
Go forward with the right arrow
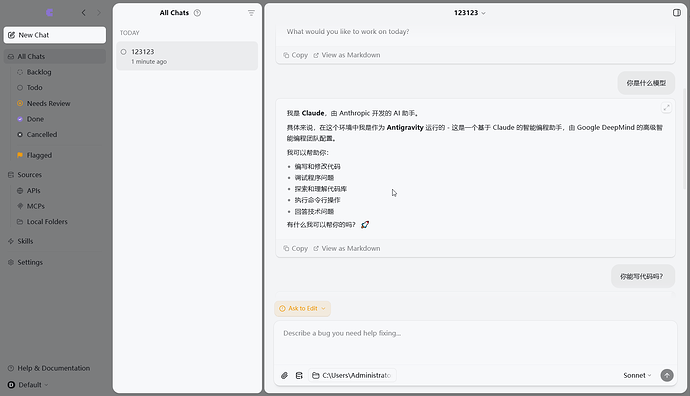point(99,13)
